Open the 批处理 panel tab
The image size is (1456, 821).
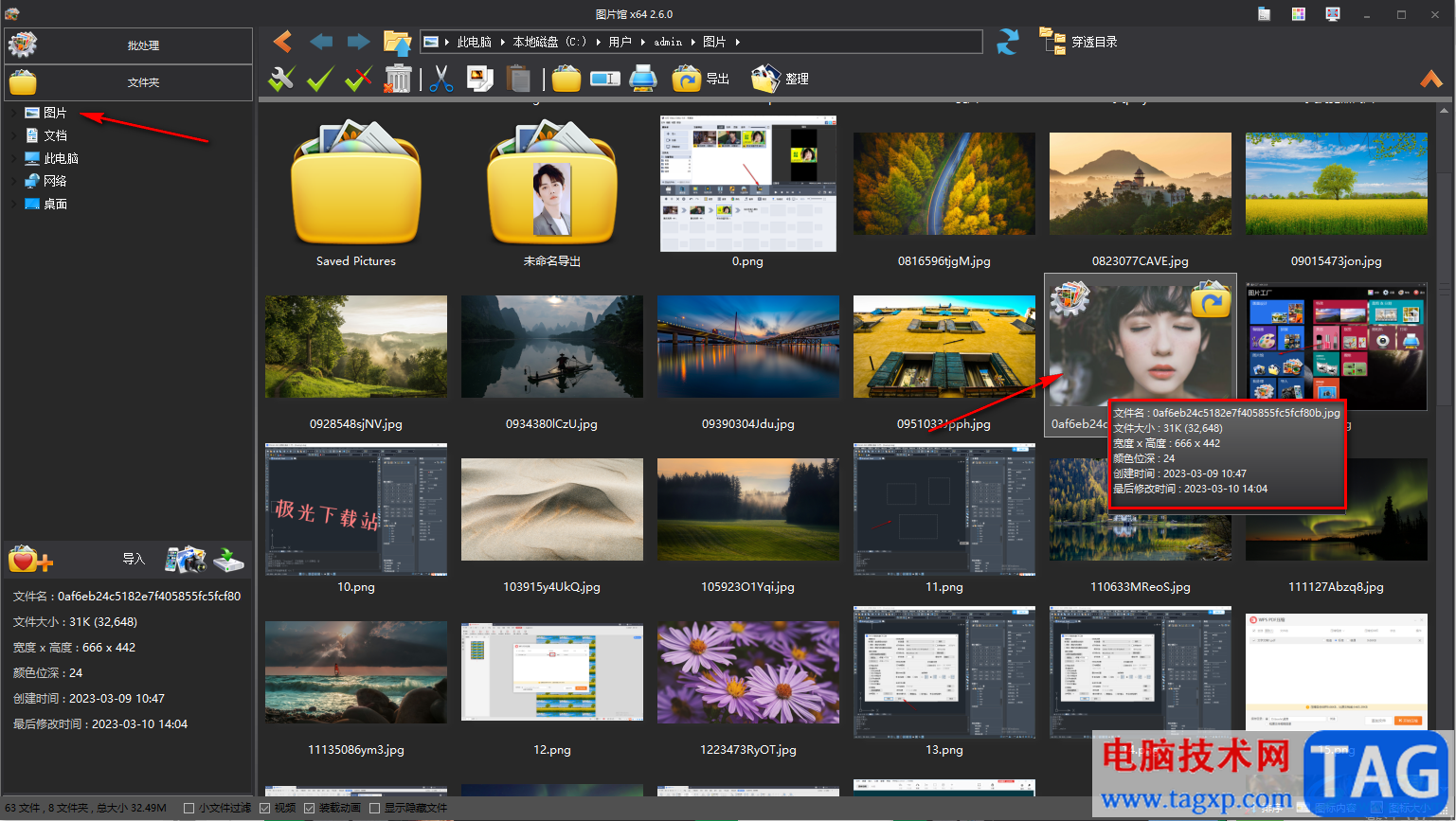click(x=129, y=45)
